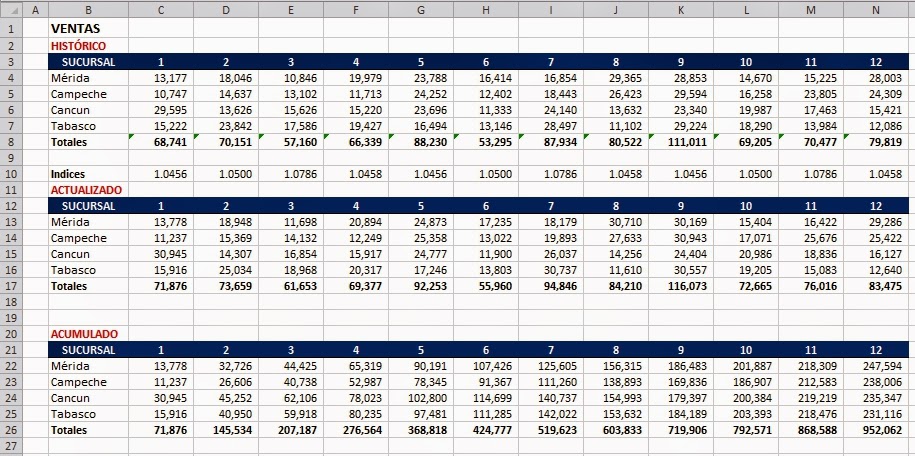The height and width of the screenshot is (456, 915).
Task: Select cell with value 30,557
Action: [681, 270]
